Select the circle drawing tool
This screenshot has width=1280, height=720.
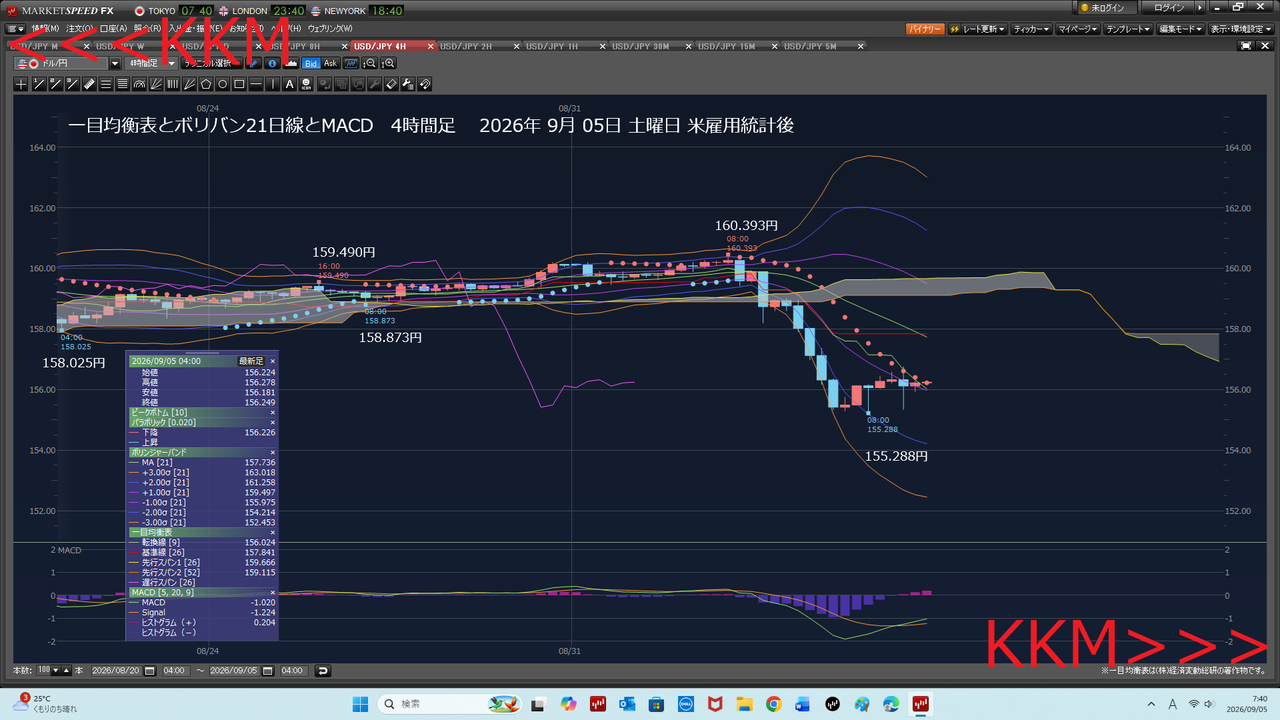pos(223,84)
